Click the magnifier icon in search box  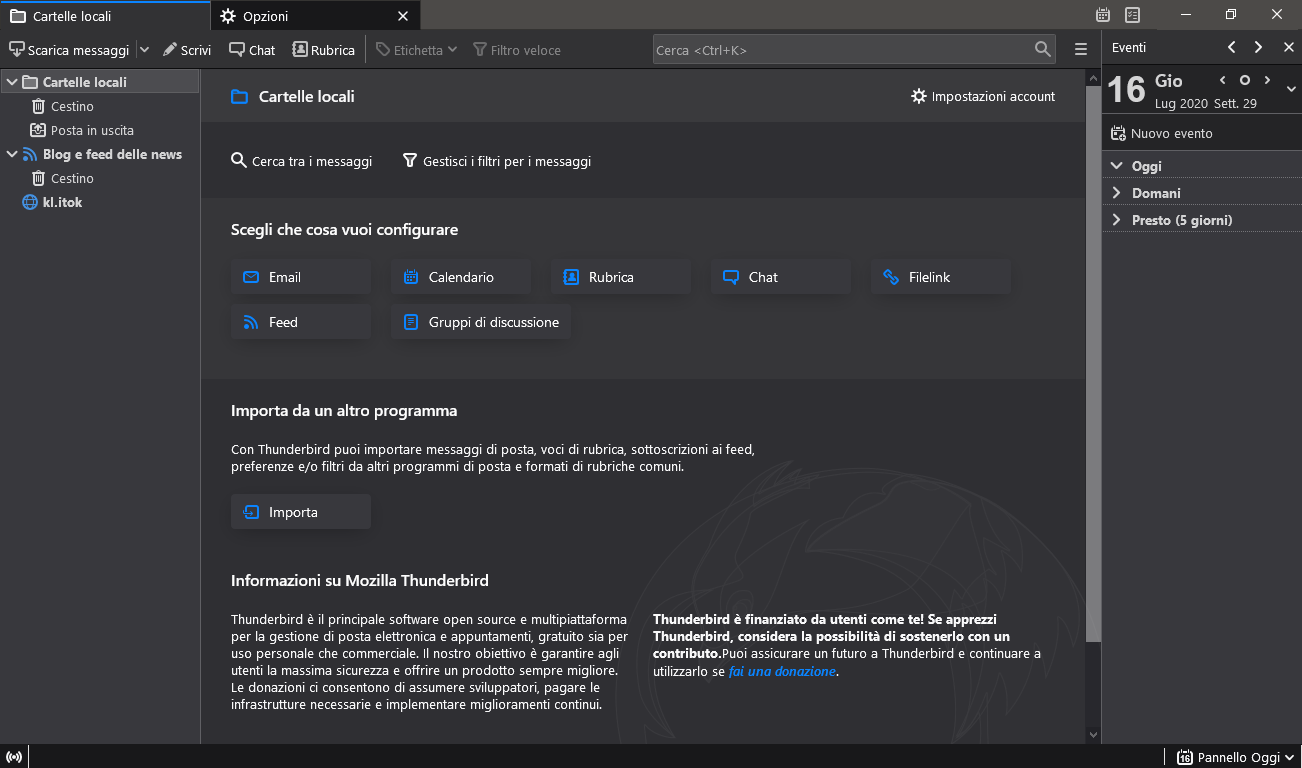point(1043,49)
